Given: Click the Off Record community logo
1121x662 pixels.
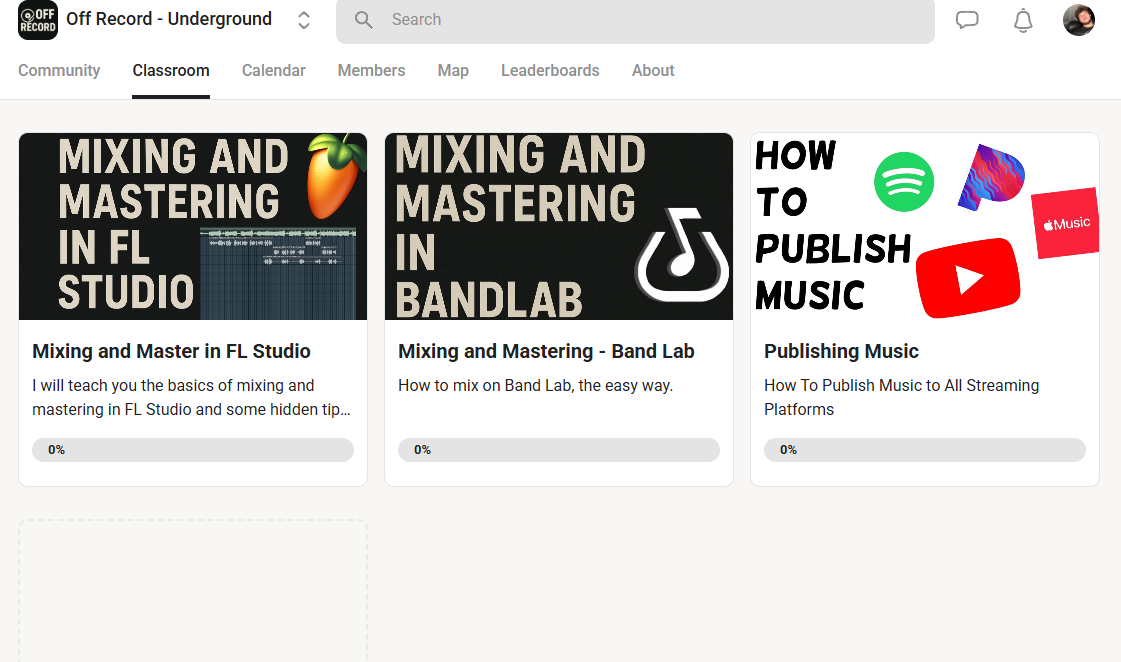Looking at the screenshot, I should click(x=38, y=20).
